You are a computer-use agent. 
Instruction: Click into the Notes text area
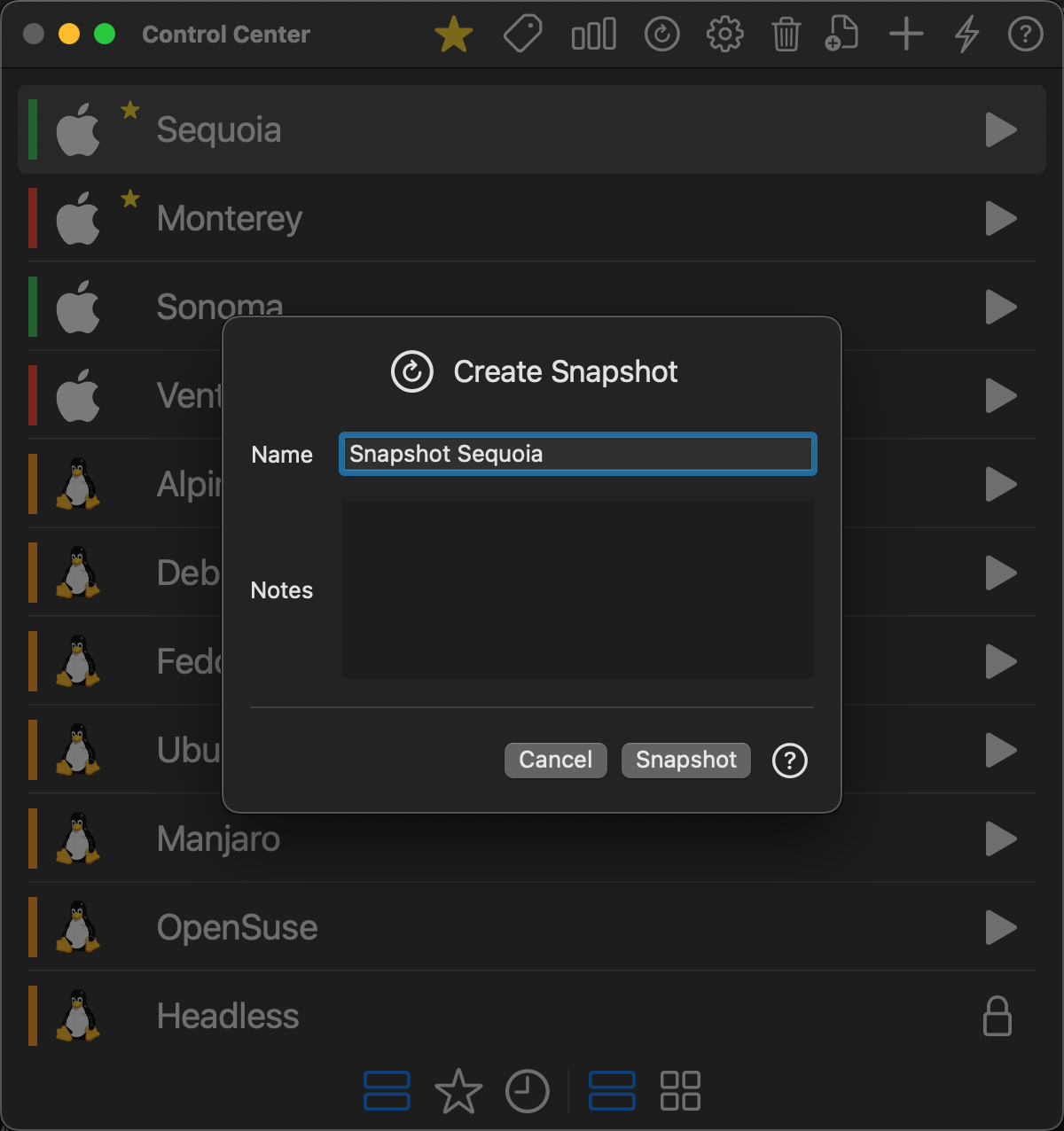point(577,589)
